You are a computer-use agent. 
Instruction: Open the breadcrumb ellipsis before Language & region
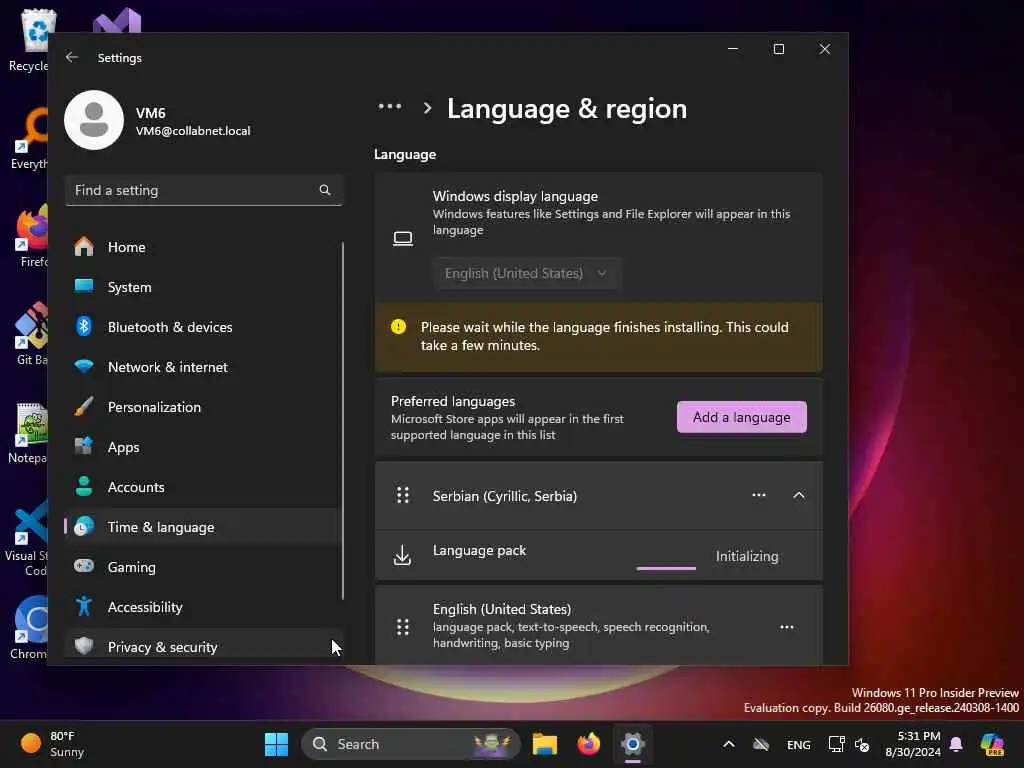click(390, 106)
